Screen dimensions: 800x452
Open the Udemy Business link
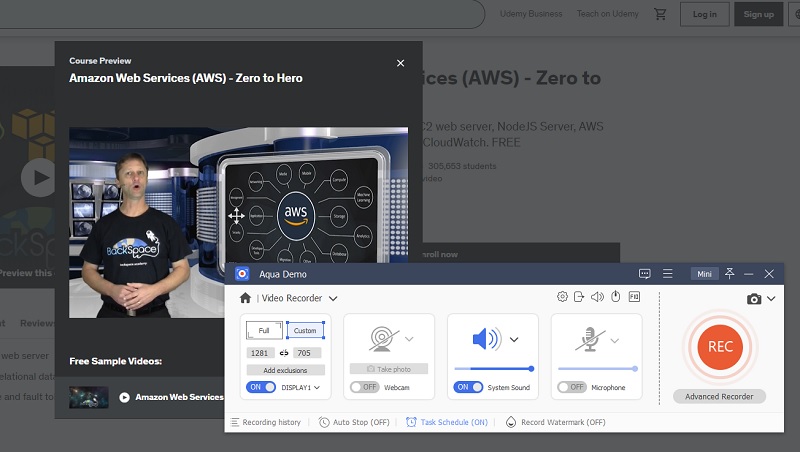pos(531,14)
